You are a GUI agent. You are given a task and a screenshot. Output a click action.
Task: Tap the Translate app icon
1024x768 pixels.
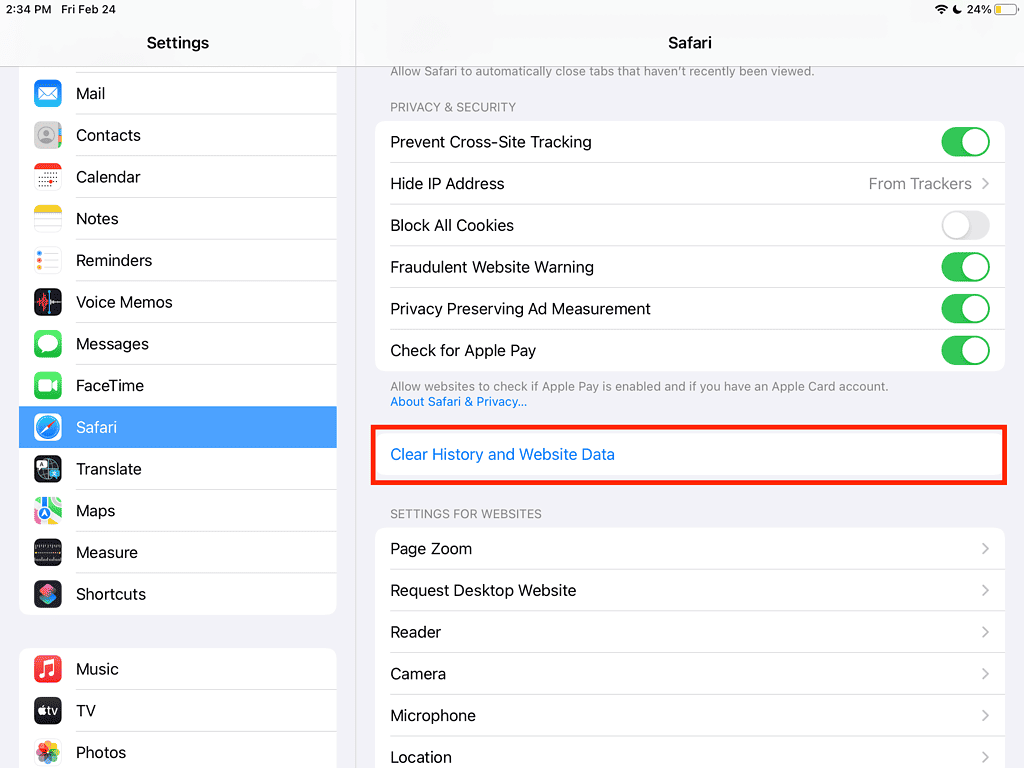pos(48,469)
